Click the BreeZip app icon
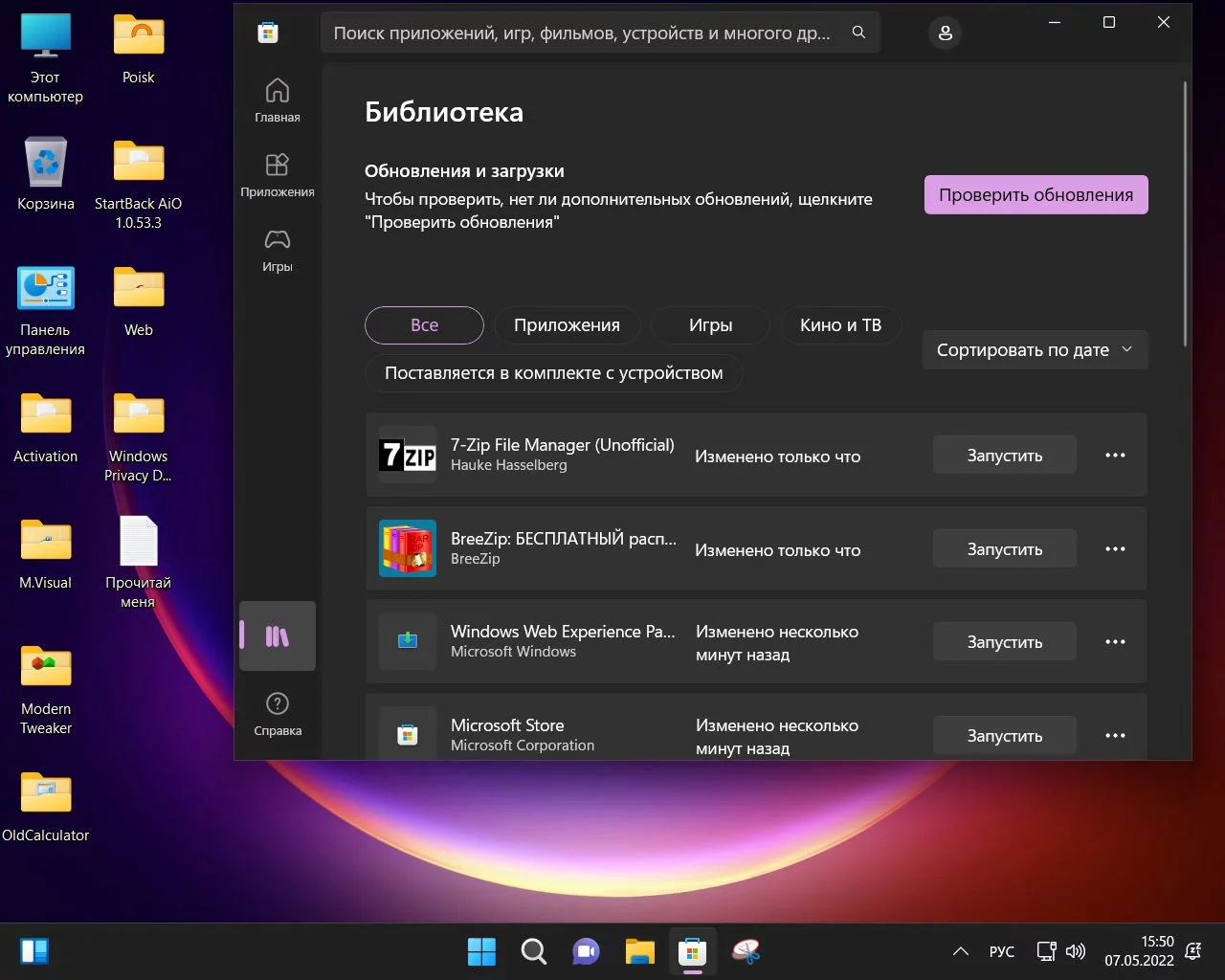Viewport: 1225px width, 980px height. 408,548
